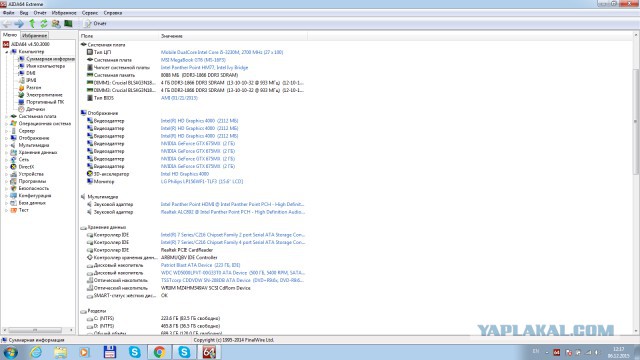Open the Mobile QuadCore Intel Core CPU link
Screen dimensions: 640x360
222,52
